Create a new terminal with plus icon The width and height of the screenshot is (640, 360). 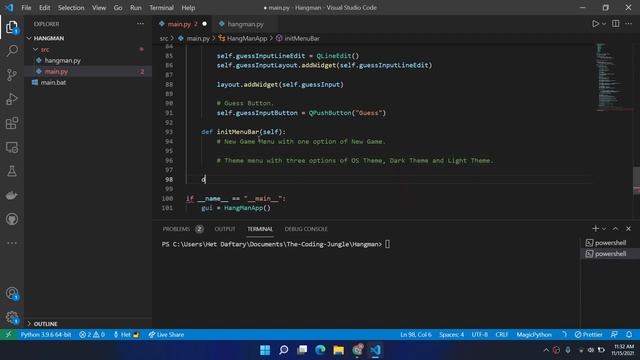596,229
